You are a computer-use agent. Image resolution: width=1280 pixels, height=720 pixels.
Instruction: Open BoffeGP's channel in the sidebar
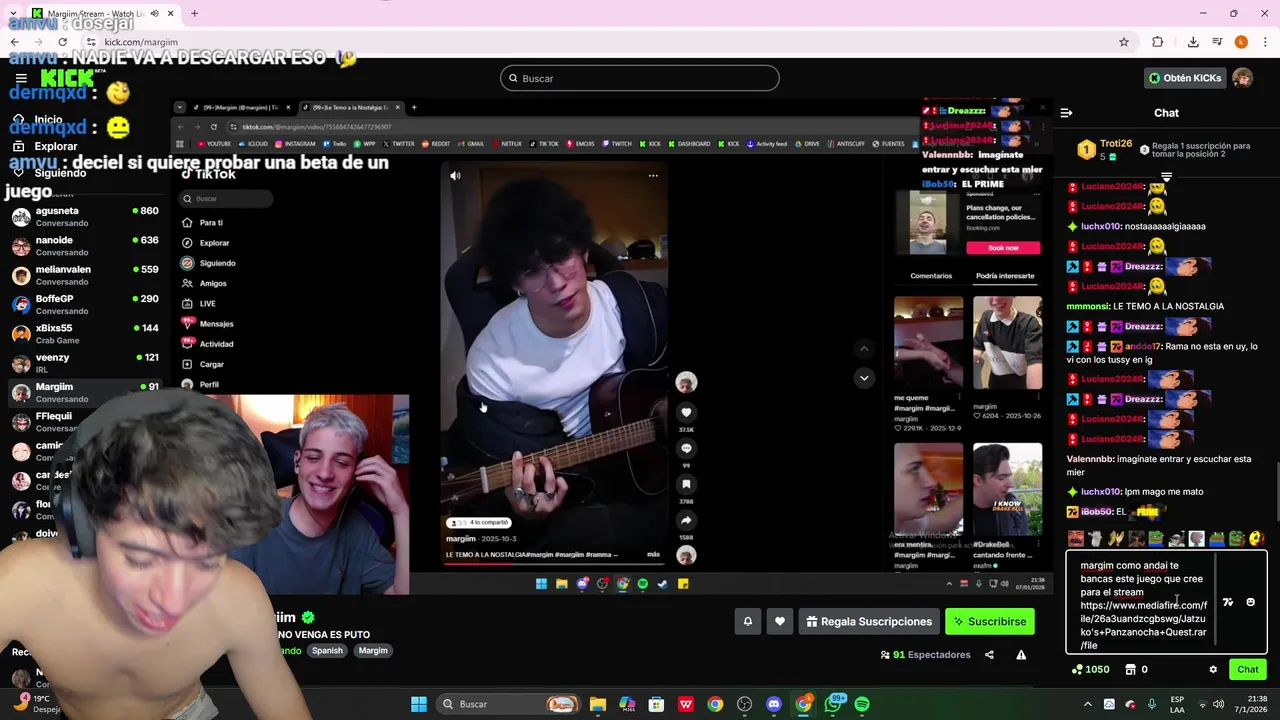click(x=85, y=304)
